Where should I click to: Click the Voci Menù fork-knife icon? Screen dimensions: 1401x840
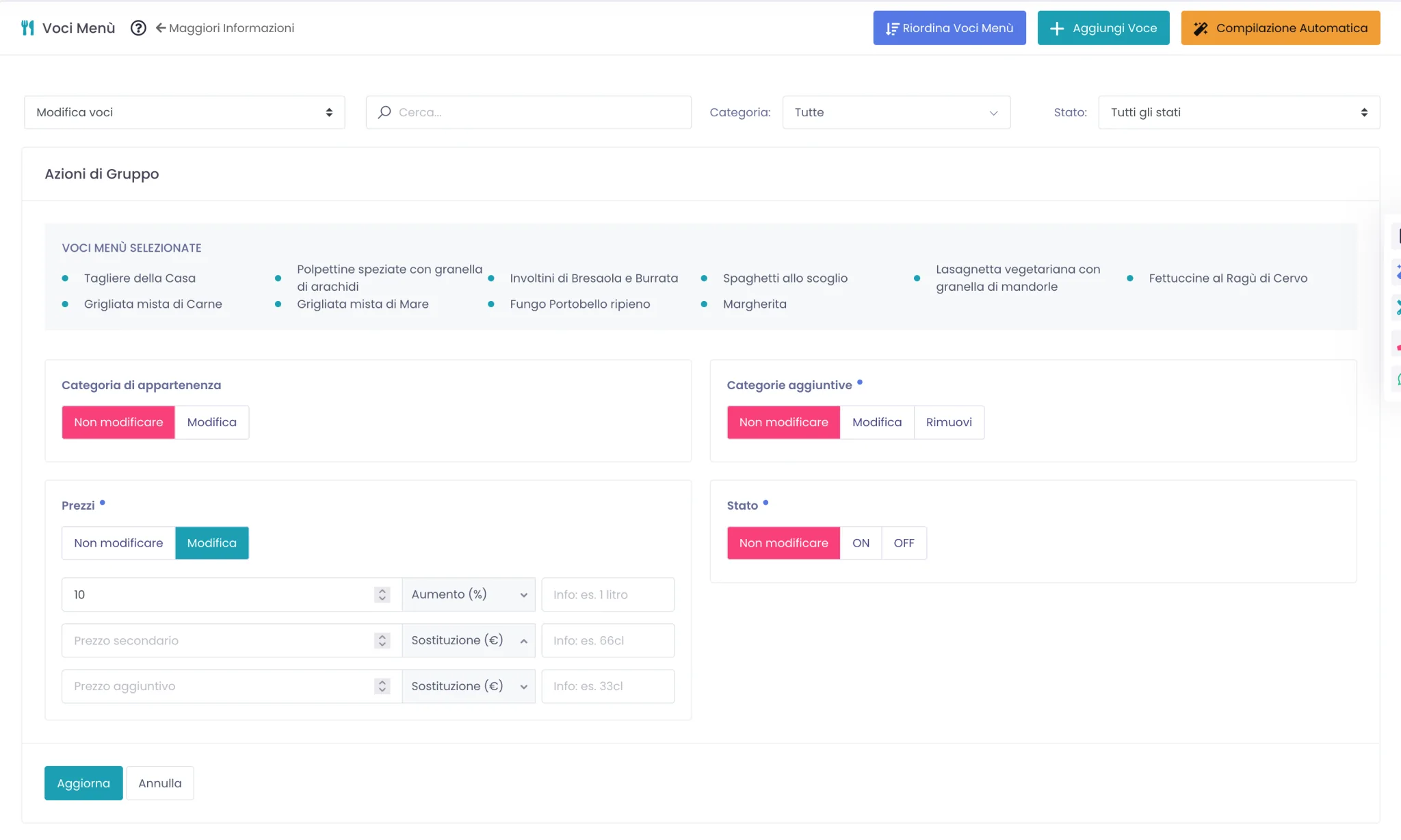point(27,28)
